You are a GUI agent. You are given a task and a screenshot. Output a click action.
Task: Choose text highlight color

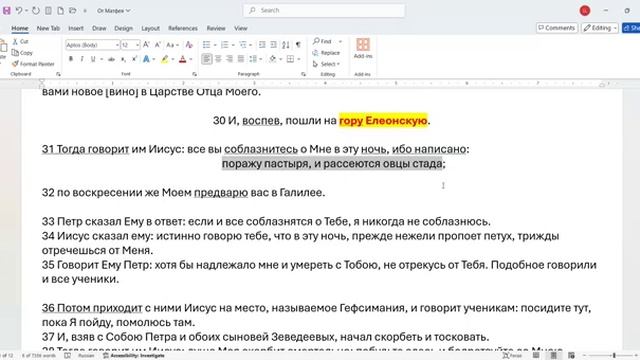(164, 59)
